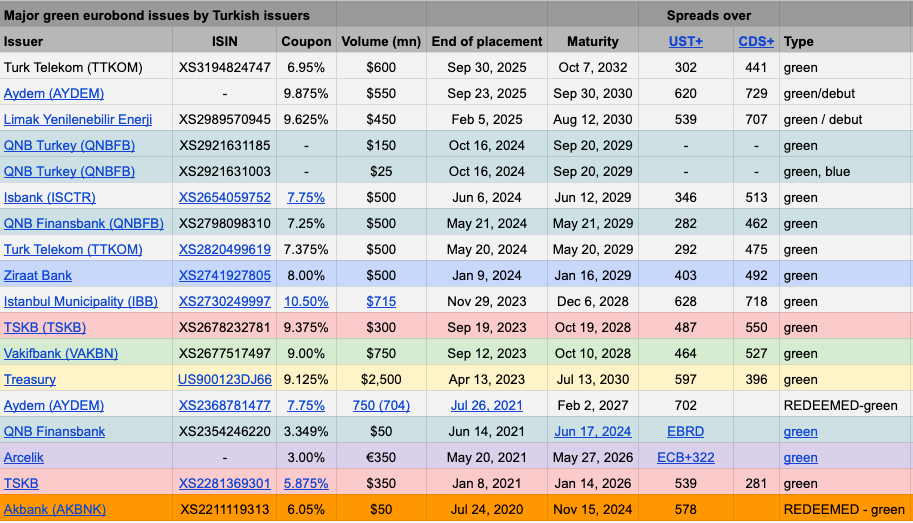Open the UST+ spreads column link

[x=686, y=42]
